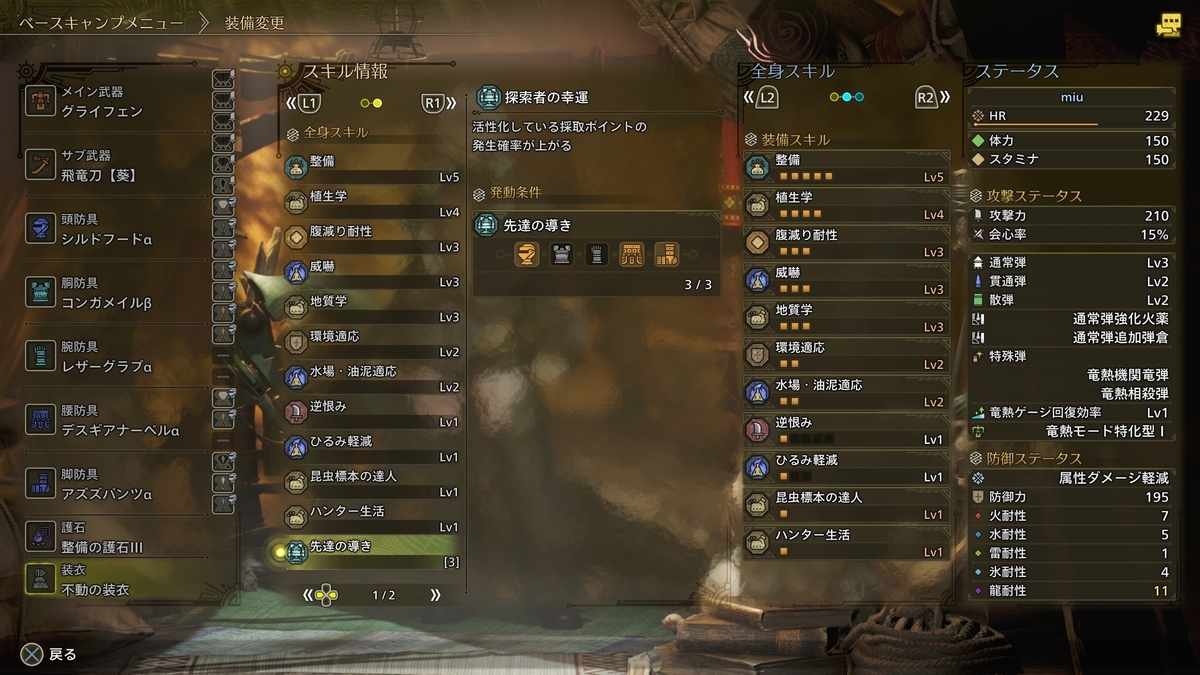This screenshot has width=1200, height=675.
Task: Click the L1 previous page button
Action: (x=308, y=102)
